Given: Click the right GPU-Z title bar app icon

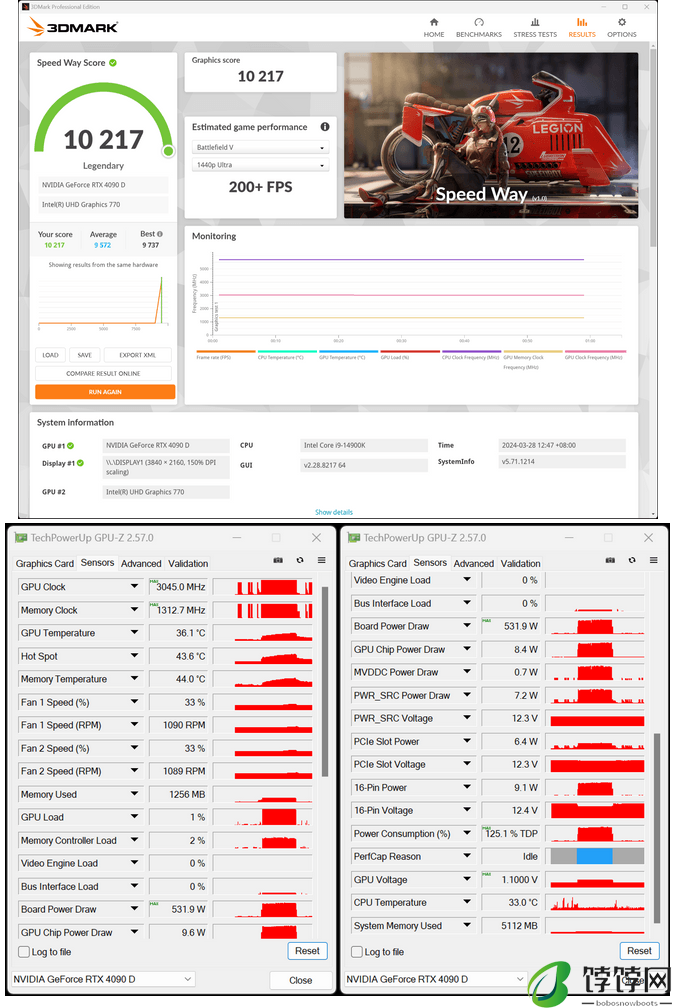Looking at the screenshot, I should pyautogui.click(x=354, y=537).
